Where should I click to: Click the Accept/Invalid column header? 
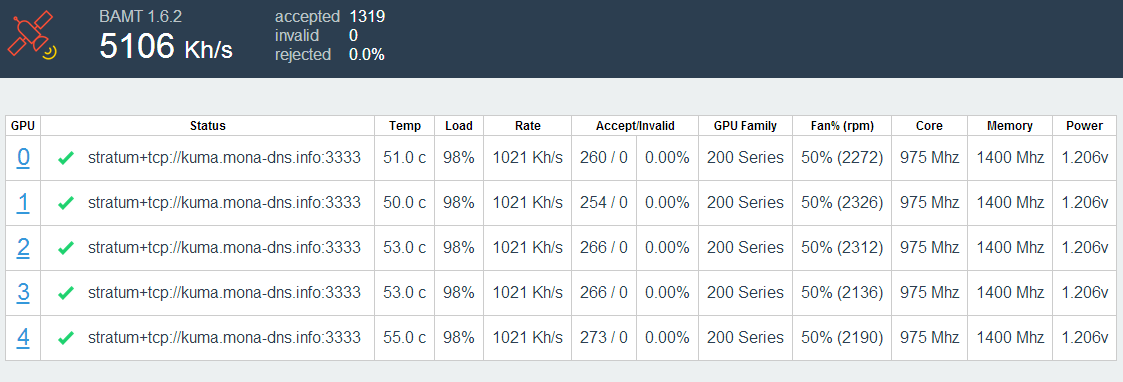(635, 126)
